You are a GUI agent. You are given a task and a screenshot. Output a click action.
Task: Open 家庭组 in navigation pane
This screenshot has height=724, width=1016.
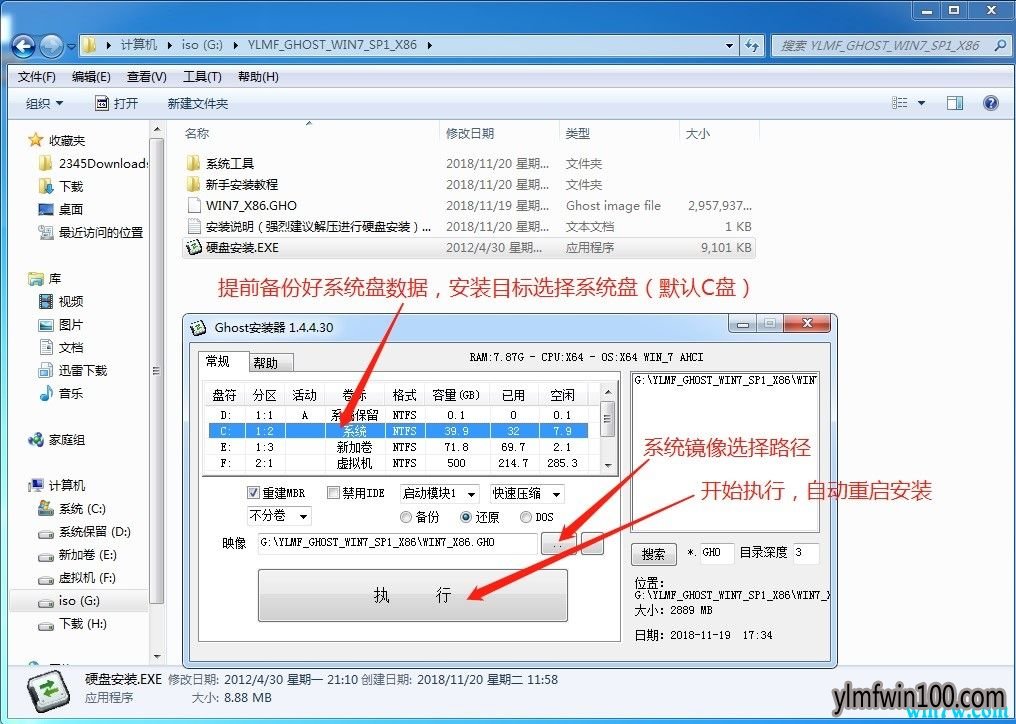[x=56, y=440]
